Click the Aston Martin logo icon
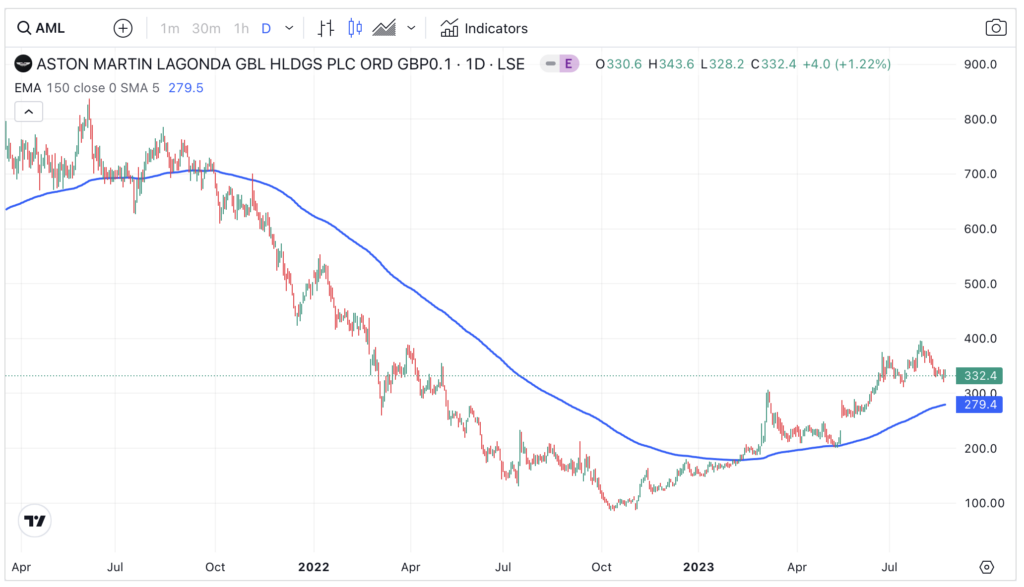Image resolution: width=1024 pixels, height=587 pixels. click(x=24, y=64)
